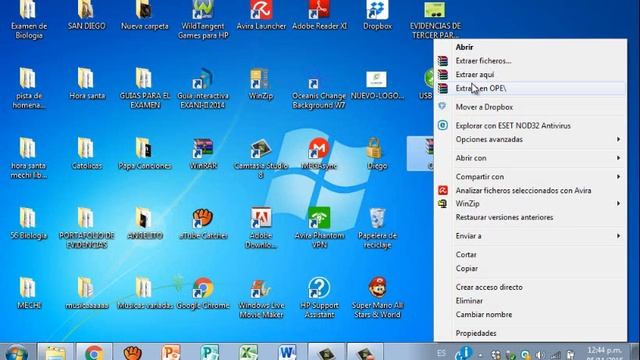Viewport: 640px width, 360px height.
Task: Open the Windows Start button
Action: [17, 352]
